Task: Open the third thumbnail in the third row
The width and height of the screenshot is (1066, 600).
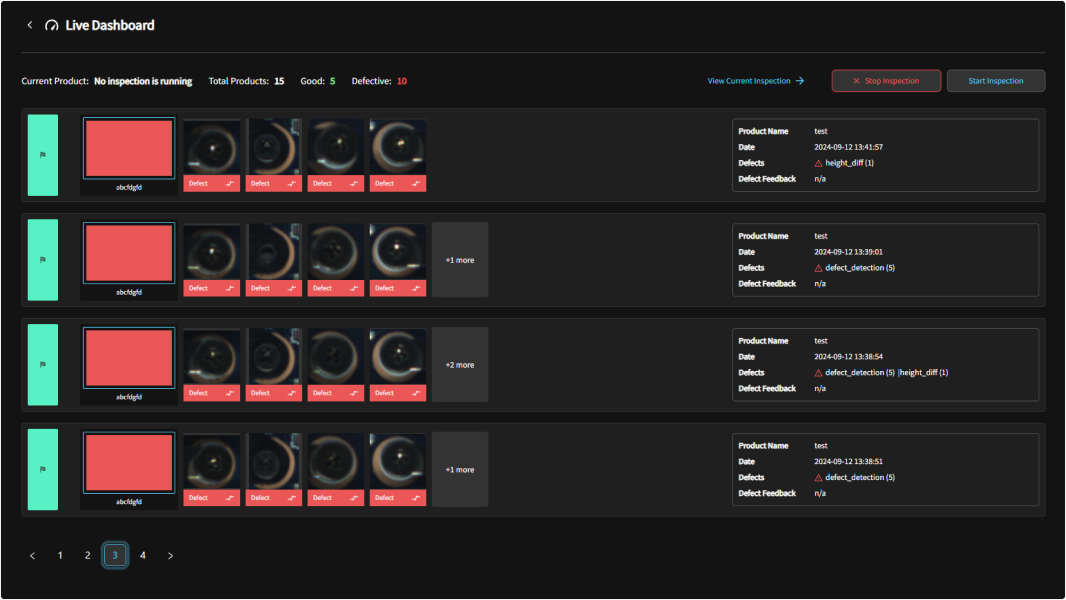Action: 336,356
